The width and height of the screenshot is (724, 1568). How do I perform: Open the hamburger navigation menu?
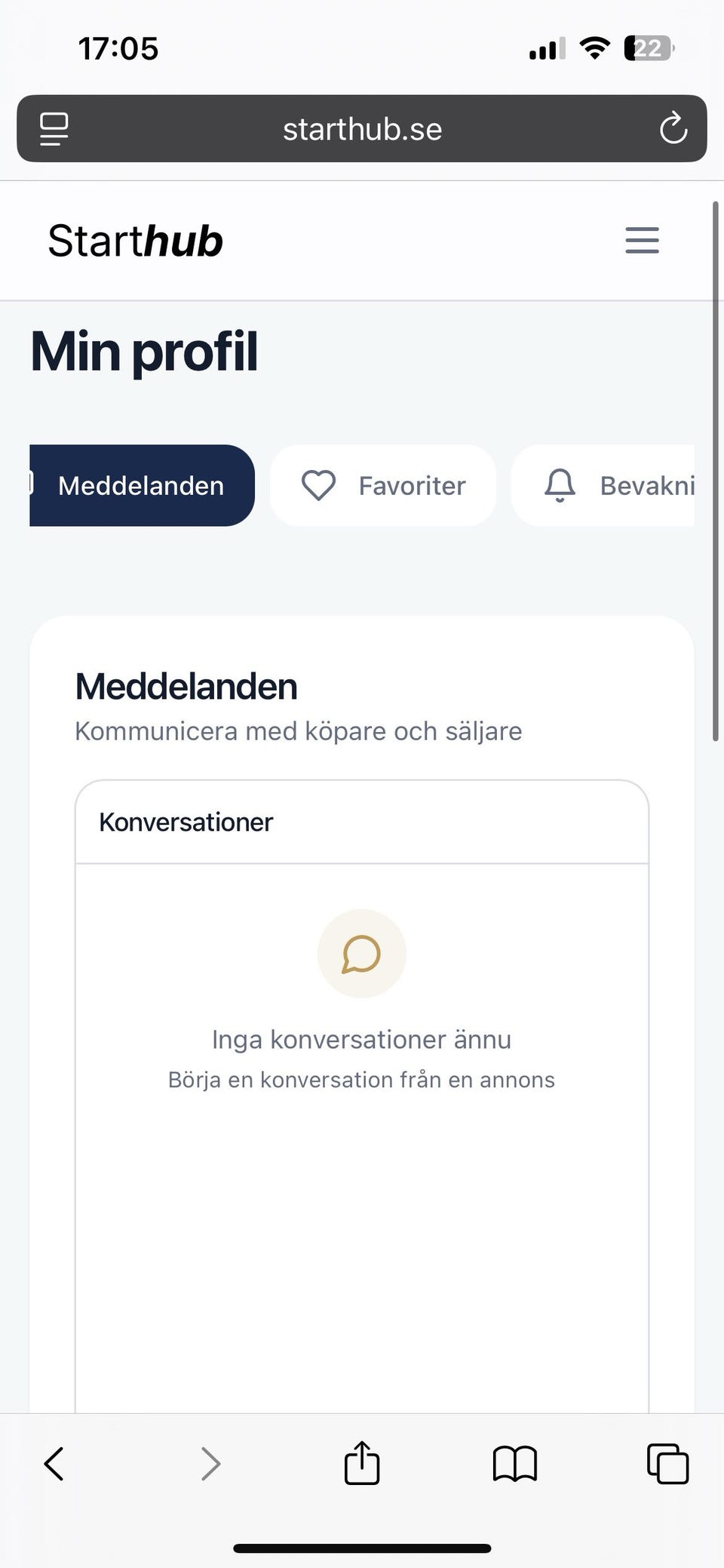[642, 241]
